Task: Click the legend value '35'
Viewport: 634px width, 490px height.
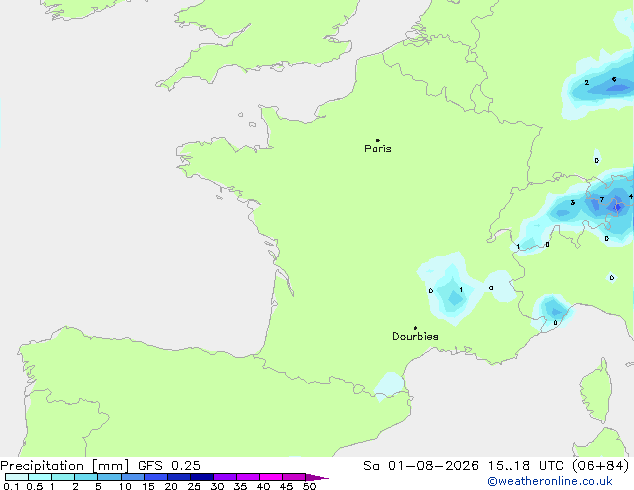Action: 240,486
